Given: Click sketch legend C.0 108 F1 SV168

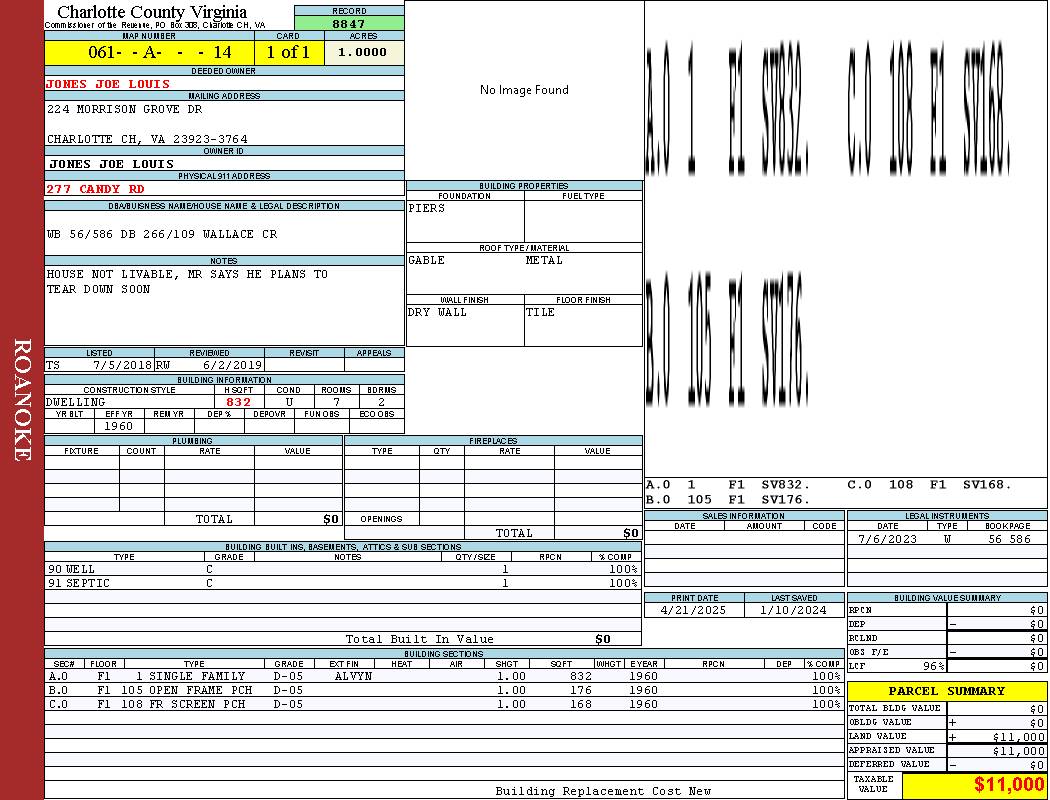Looking at the screenshot, I should click(929, 485).
